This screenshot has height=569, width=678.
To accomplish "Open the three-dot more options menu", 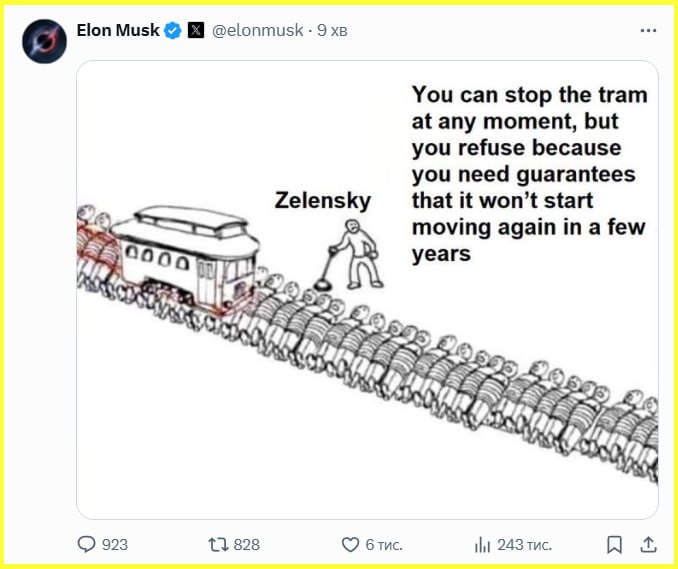I will pyautogui.click(x=648, y=31).
